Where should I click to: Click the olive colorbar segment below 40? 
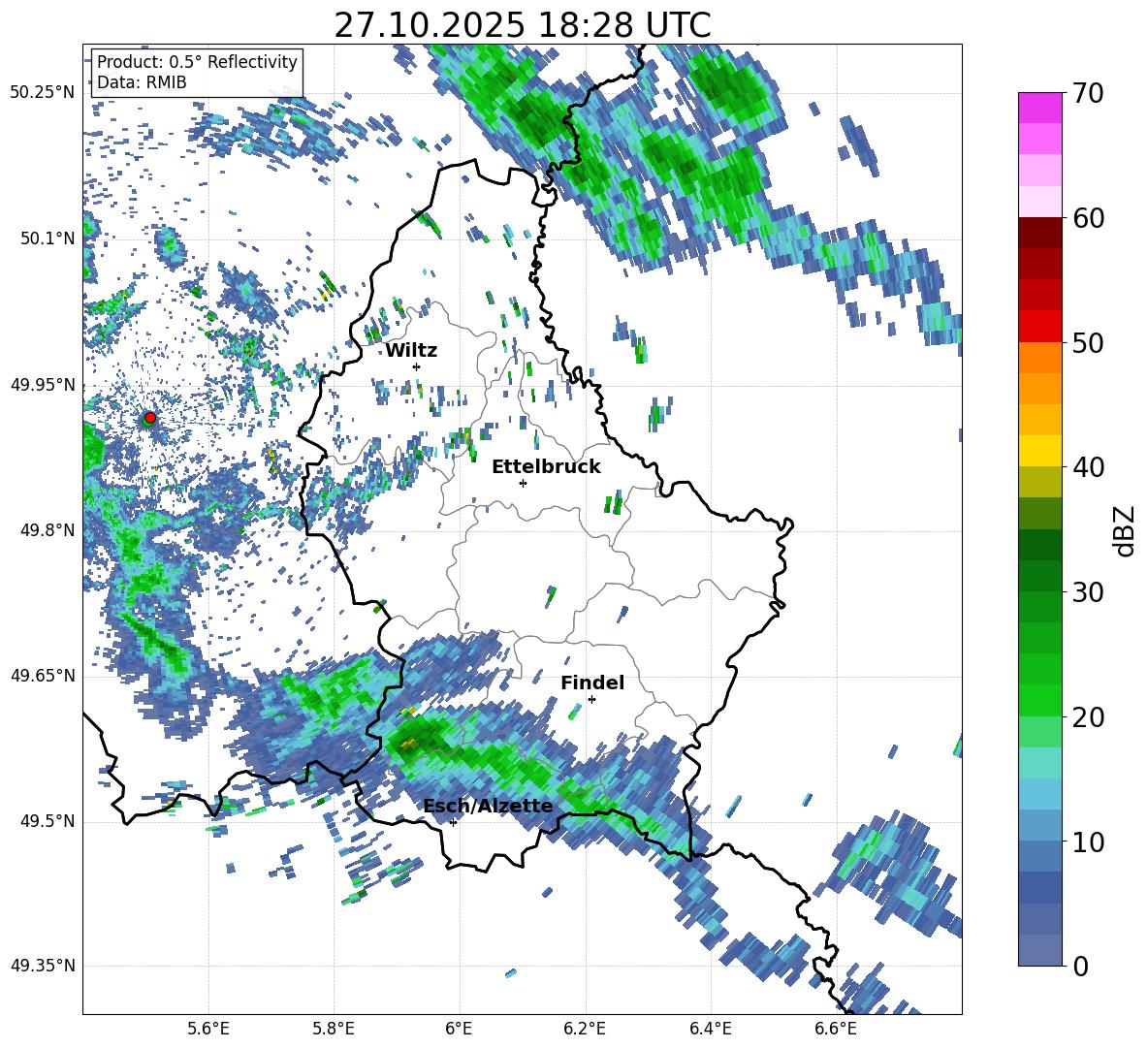pos(1039,482)
